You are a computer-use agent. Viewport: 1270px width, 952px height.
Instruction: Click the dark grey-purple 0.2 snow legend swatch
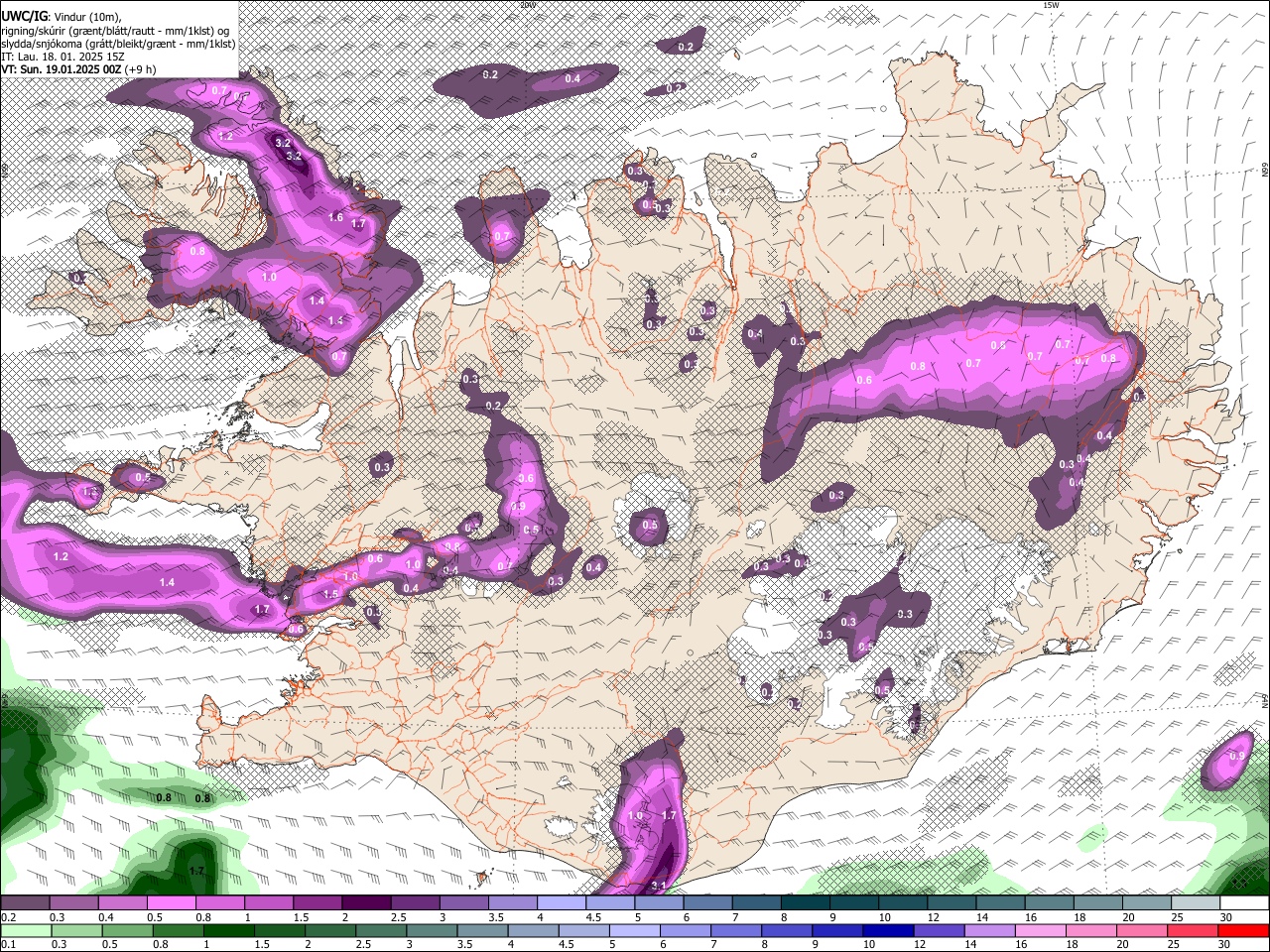coord(24,902)
